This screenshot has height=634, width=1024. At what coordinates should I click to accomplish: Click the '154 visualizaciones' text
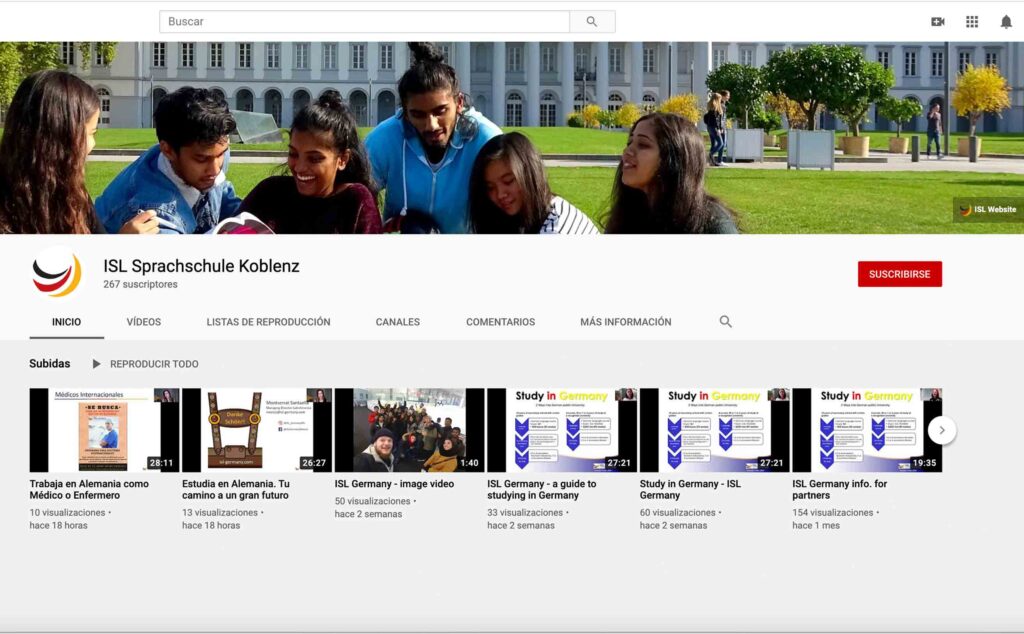pos(833,513)
